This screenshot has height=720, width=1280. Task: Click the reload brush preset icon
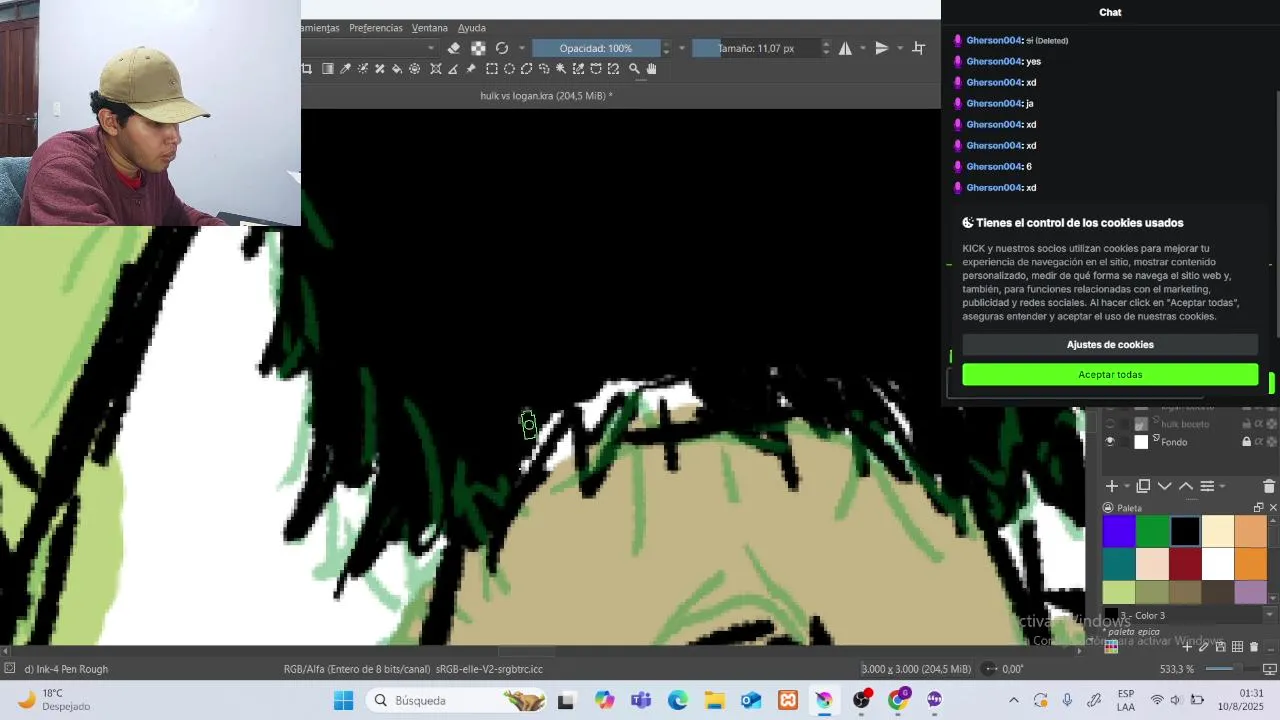pos(502,48)
